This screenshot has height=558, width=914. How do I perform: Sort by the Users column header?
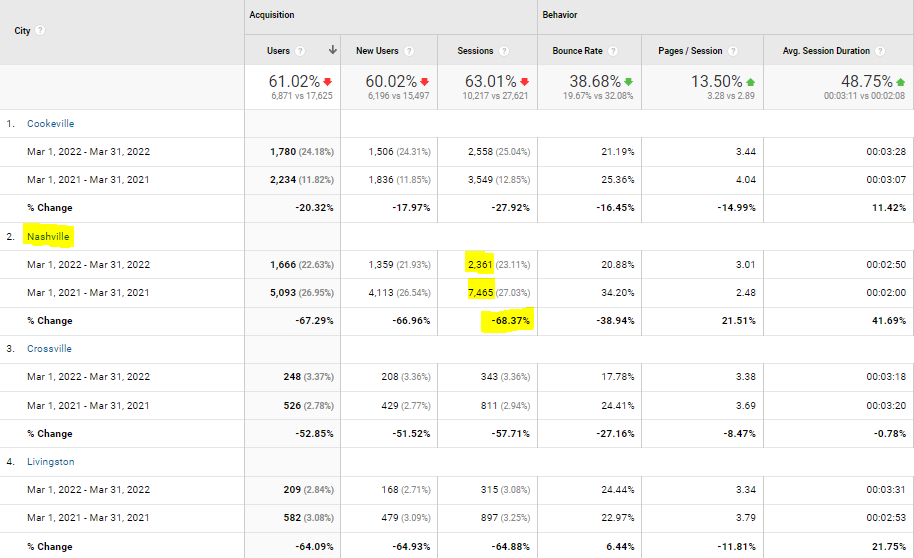pos(278,51)
